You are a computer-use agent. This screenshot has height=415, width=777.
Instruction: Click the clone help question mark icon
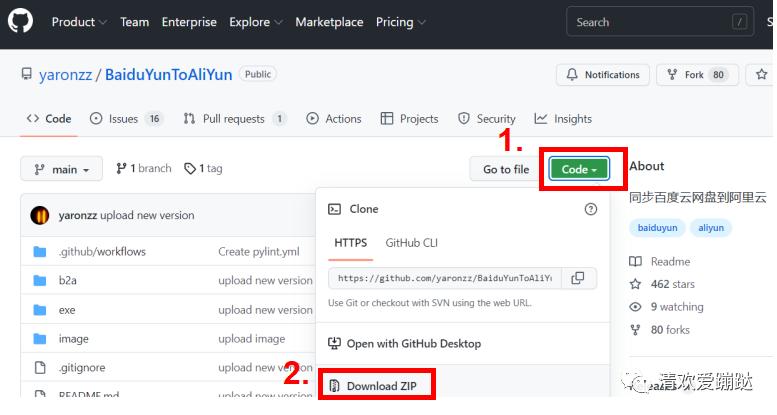tap(590, 209)
